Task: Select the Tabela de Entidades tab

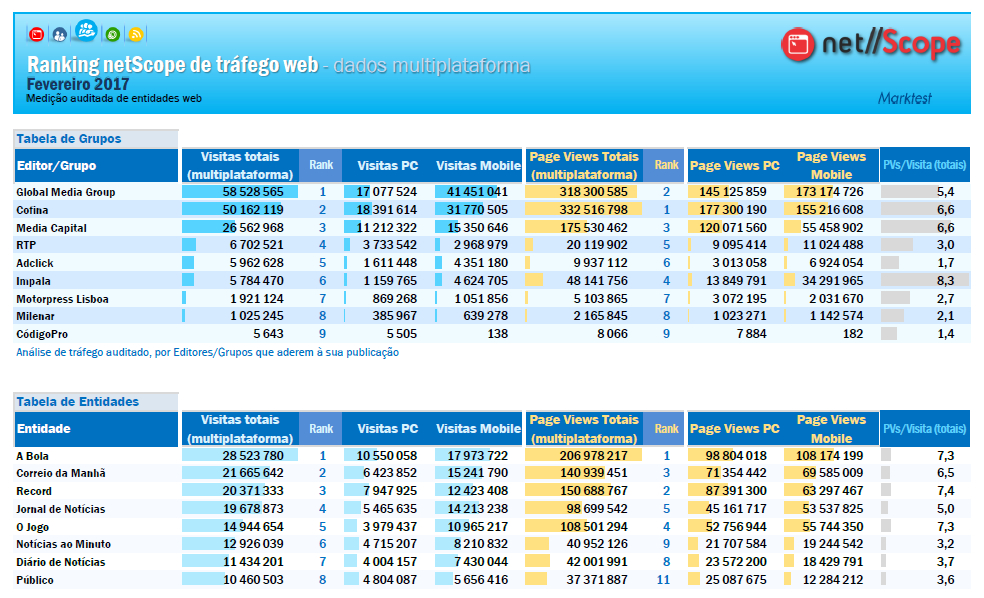Action: tap(77, 402)
